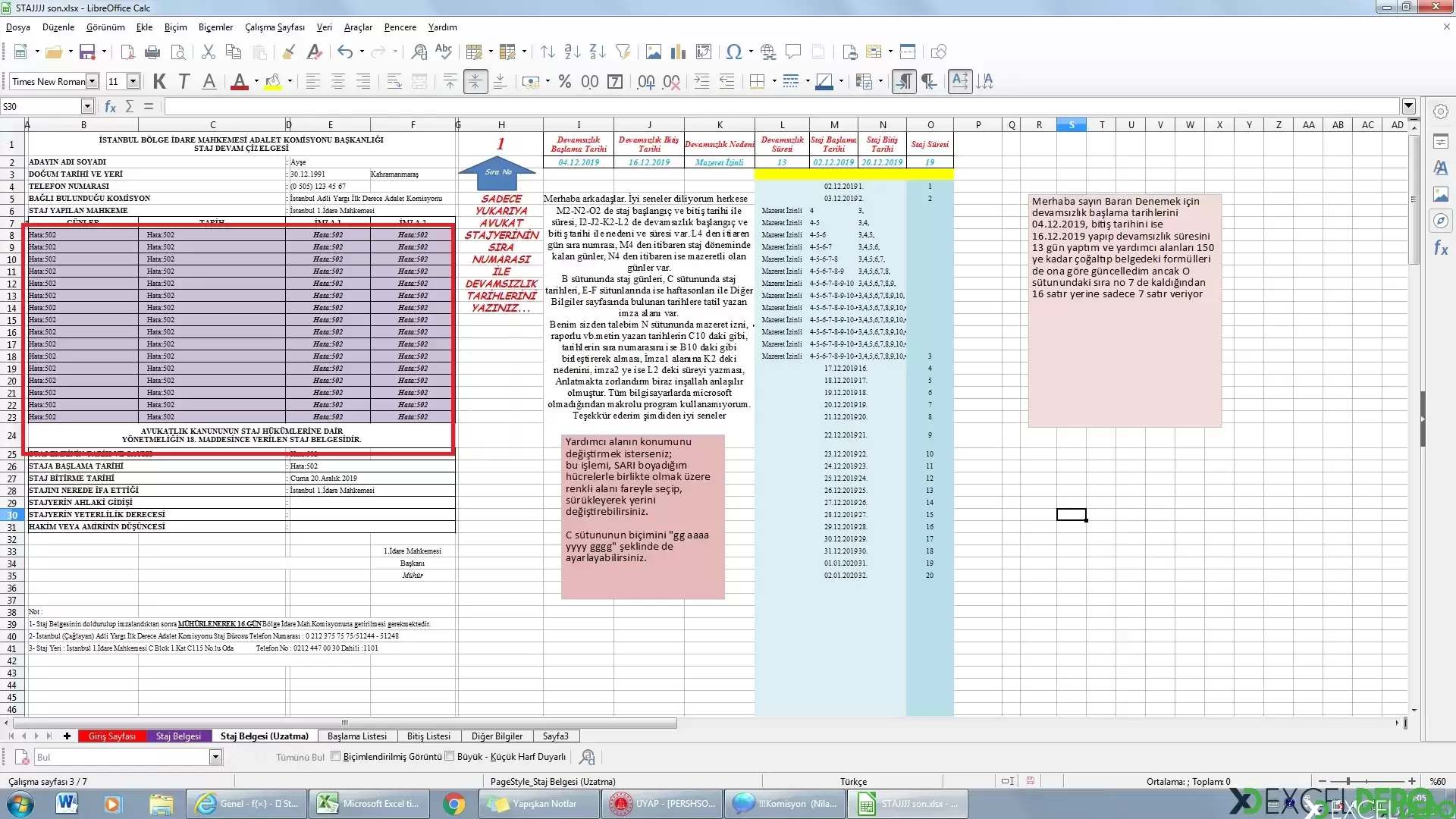
Task: Check Biçimlendirilmiş Görüntü option
Action: click(336, 756)
